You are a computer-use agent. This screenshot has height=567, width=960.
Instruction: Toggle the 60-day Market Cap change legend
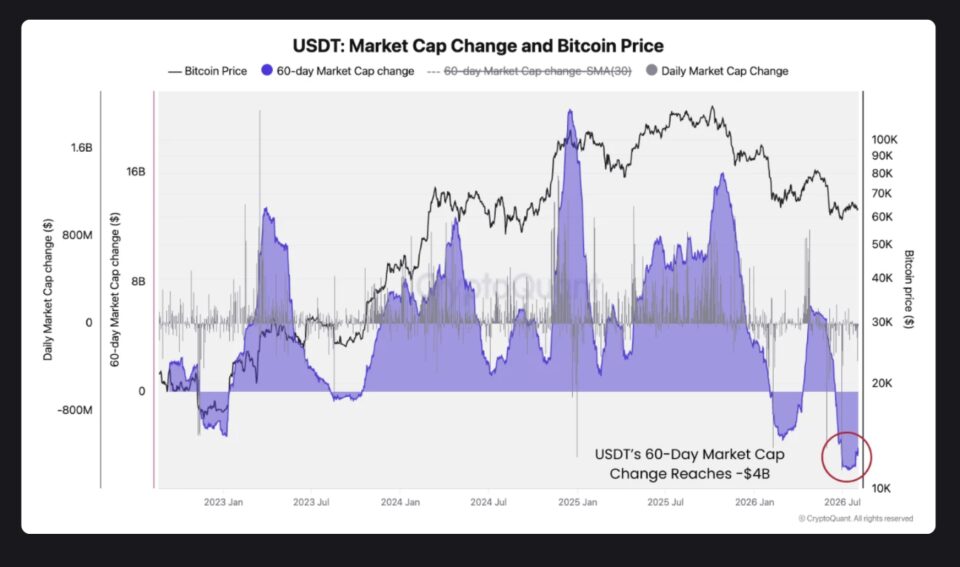click(x=337, y=71)
